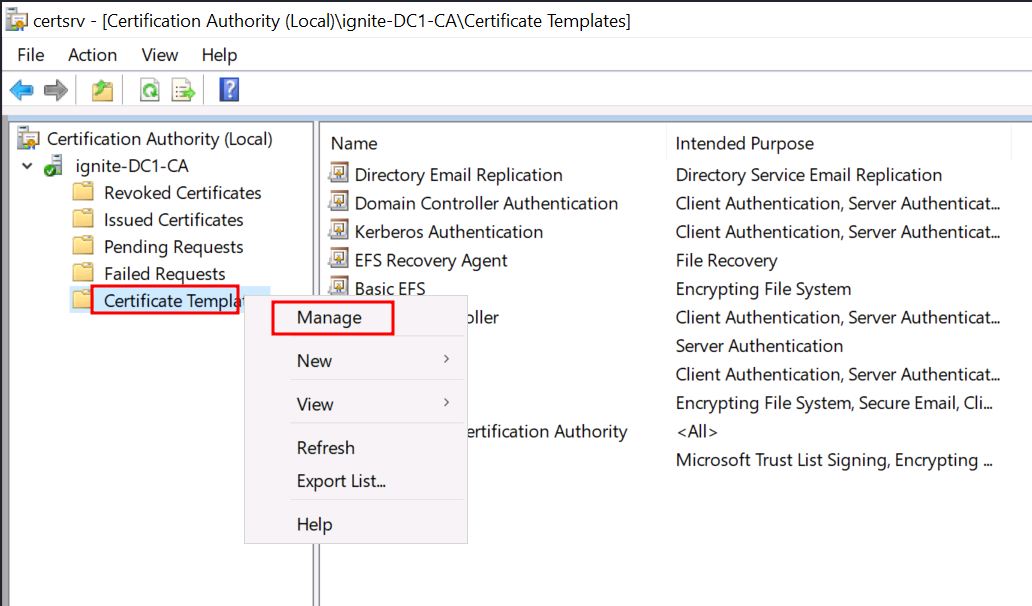This screenshot has height=606, width=1032.
Task: Select the Directory Email Replication row
Action: point(458,175)
